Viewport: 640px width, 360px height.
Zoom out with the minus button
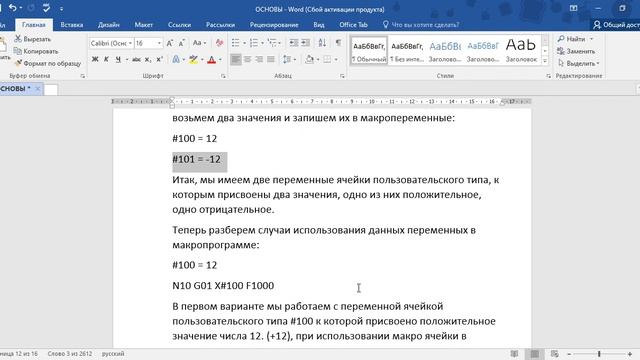569,354
